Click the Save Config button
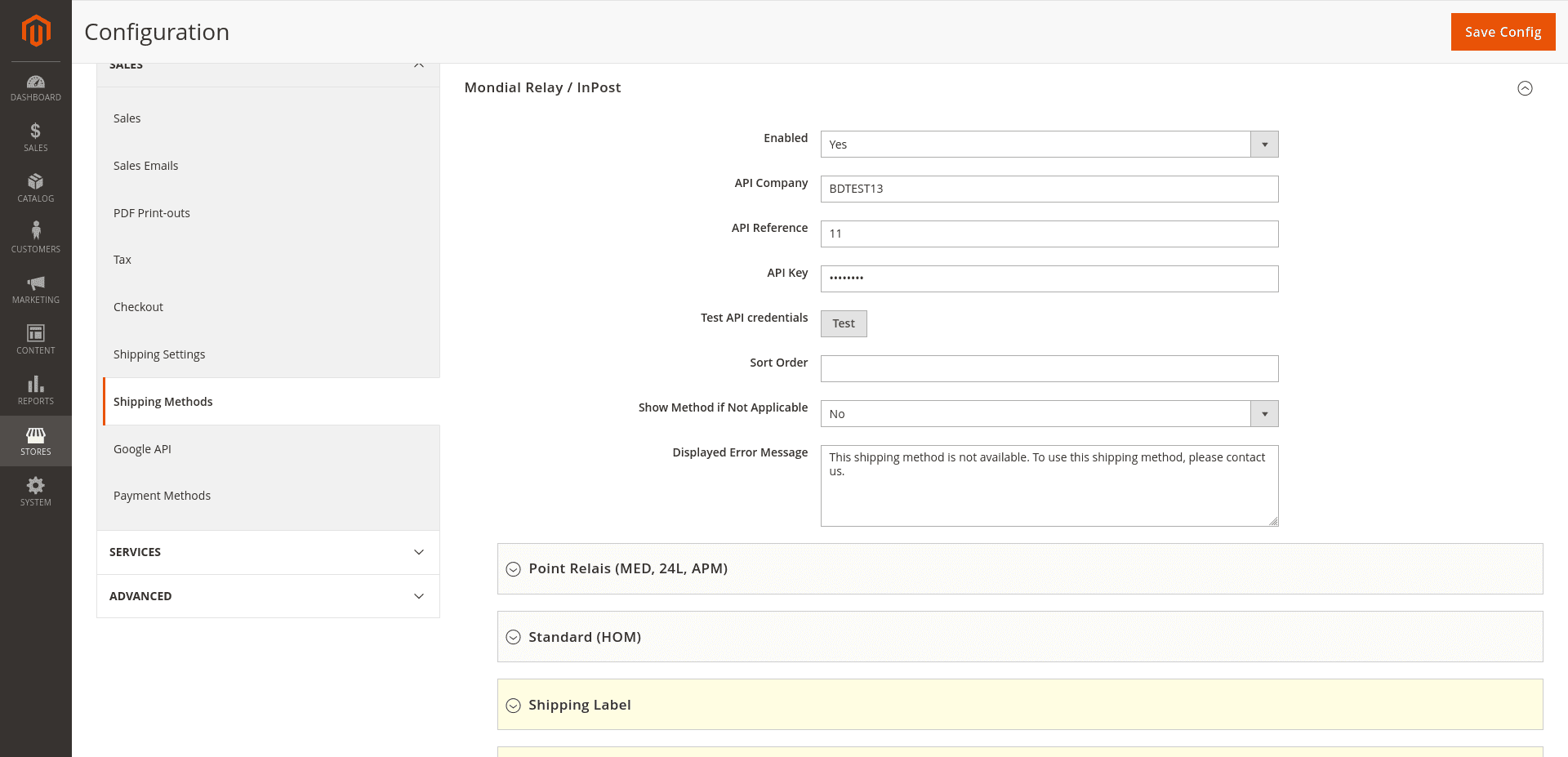 [1502, 32]
